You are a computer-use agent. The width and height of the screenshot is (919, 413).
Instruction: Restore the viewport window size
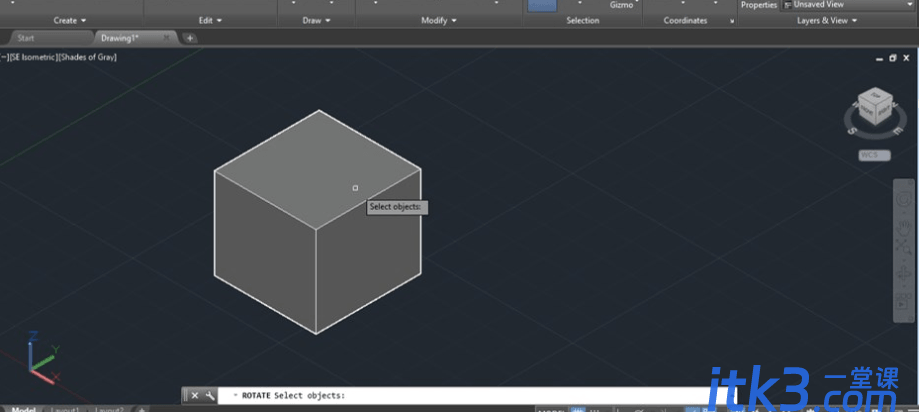(x=893, y=59)
